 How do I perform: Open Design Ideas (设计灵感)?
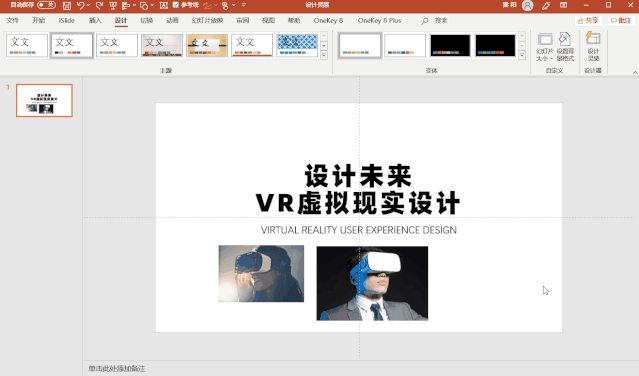click(x=593, y=47)
